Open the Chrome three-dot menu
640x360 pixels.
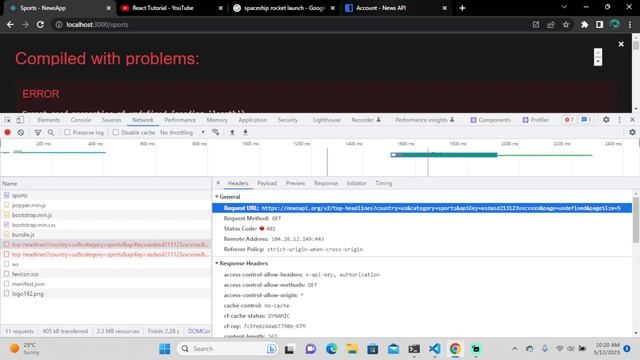[x=630, y=24]
